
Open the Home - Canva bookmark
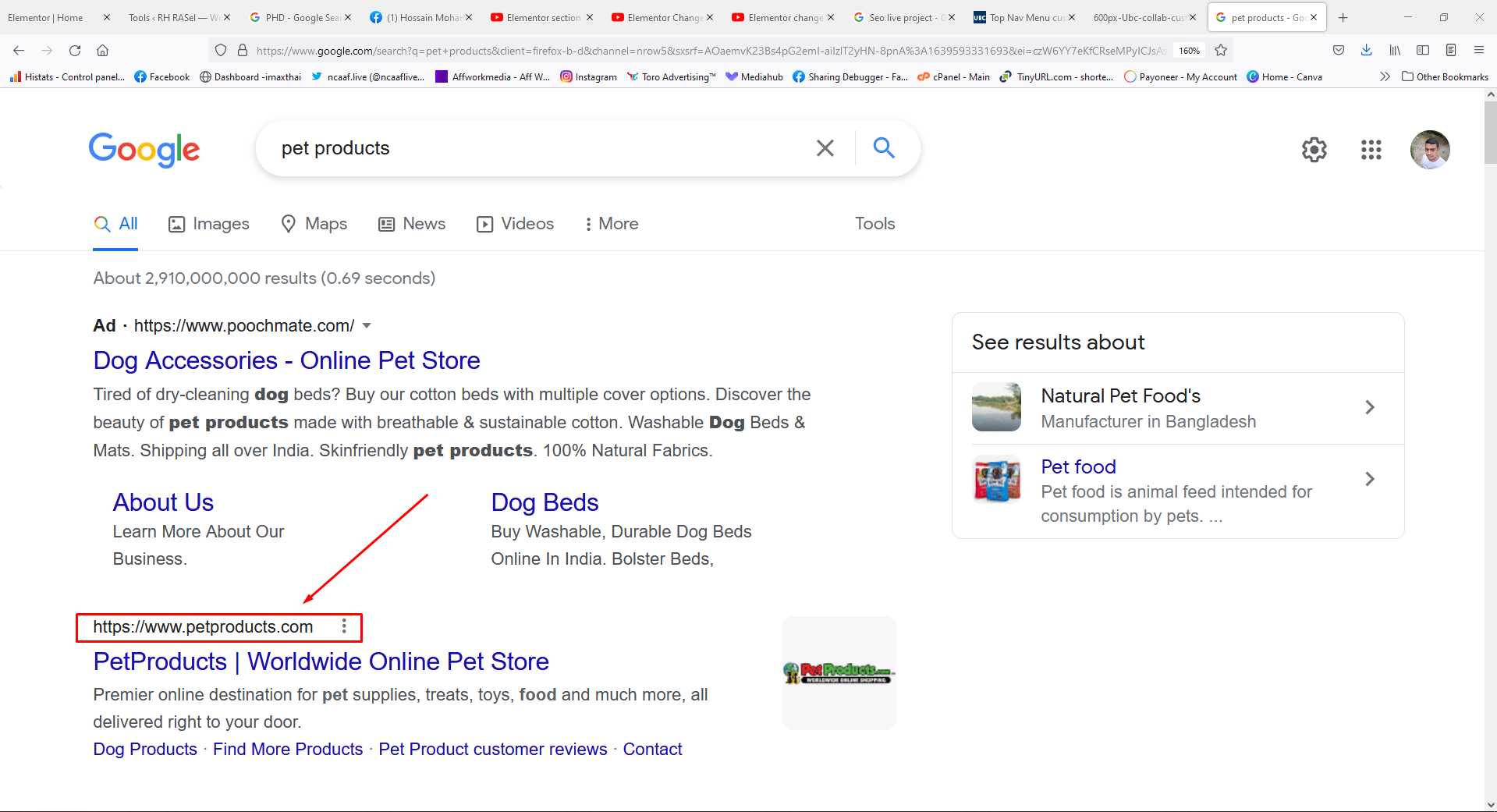(x=1284, y=76)
